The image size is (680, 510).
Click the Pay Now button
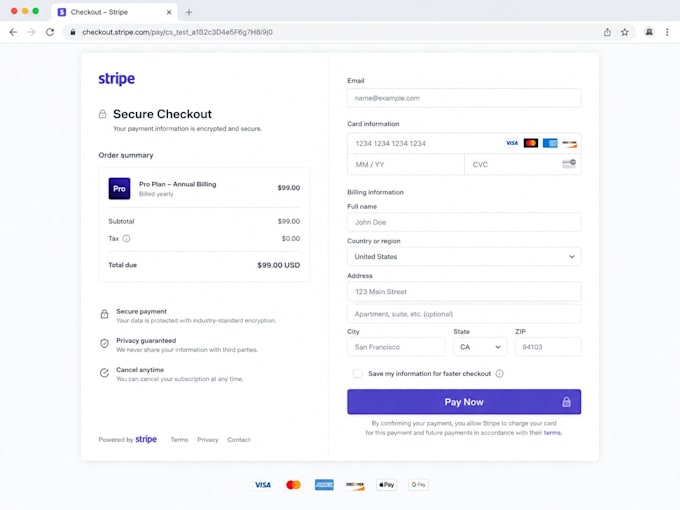tap(464, 402)
